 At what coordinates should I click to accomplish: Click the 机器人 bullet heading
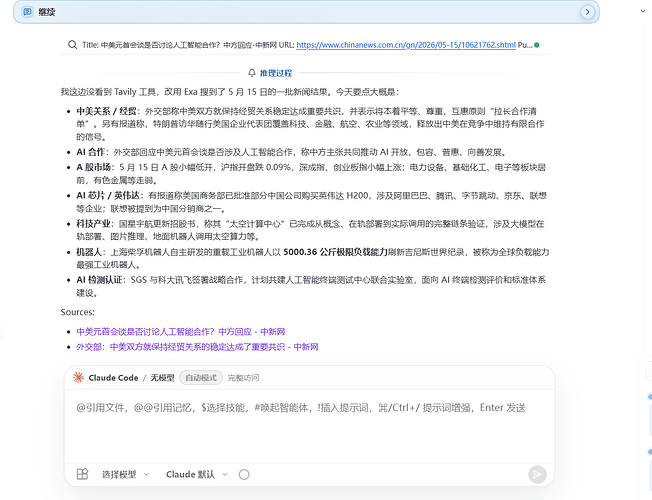(x=89, y=252)
